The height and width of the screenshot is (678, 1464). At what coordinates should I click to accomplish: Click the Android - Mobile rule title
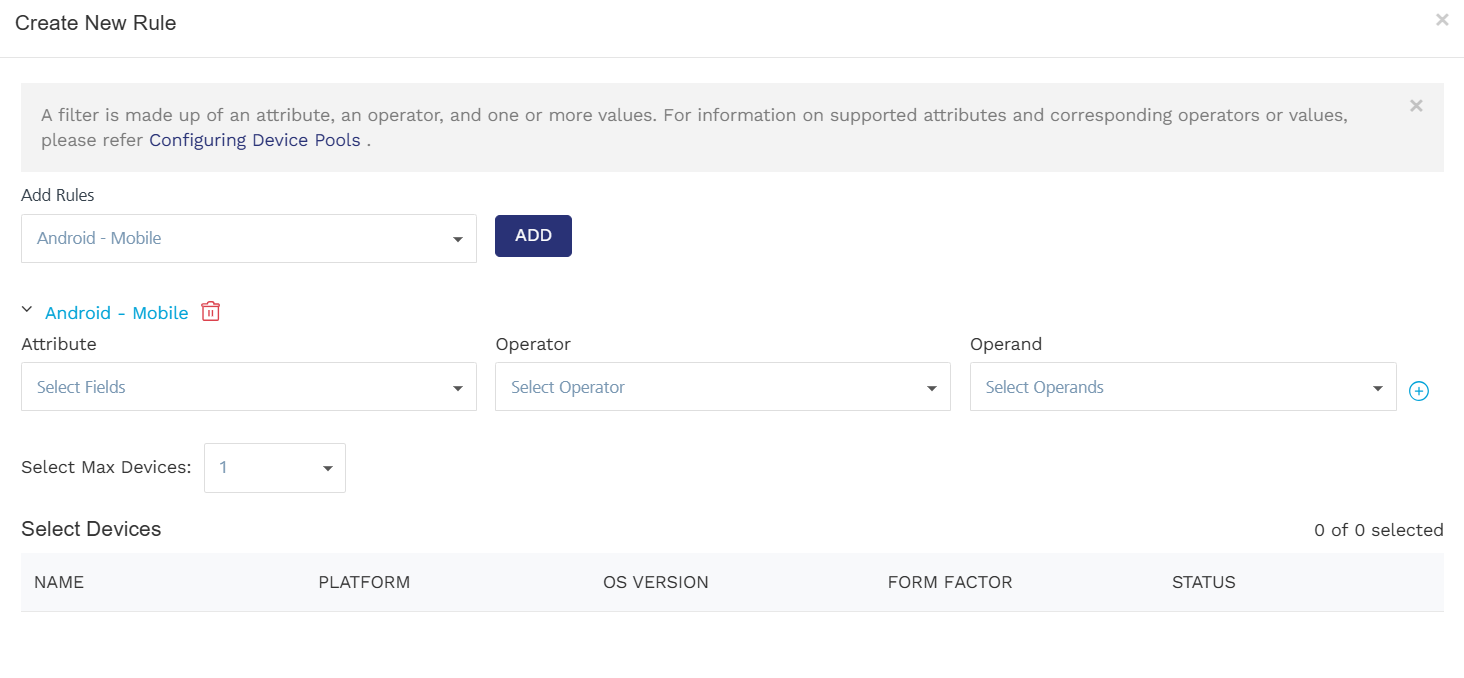[117, 313]
